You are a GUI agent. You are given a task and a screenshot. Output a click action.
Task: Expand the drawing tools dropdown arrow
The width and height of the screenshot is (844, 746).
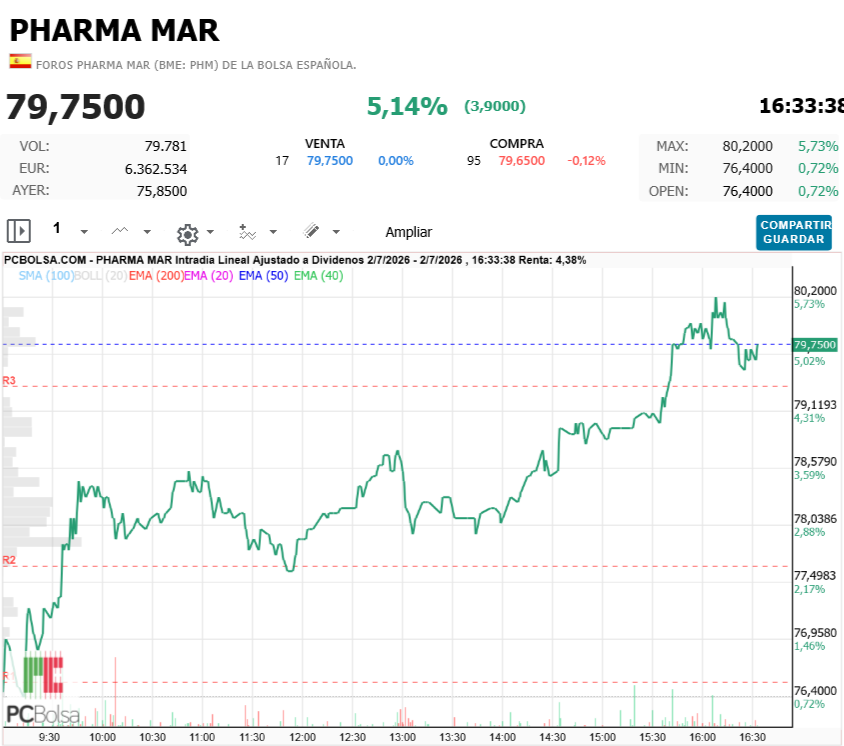(x=336, y=232)
